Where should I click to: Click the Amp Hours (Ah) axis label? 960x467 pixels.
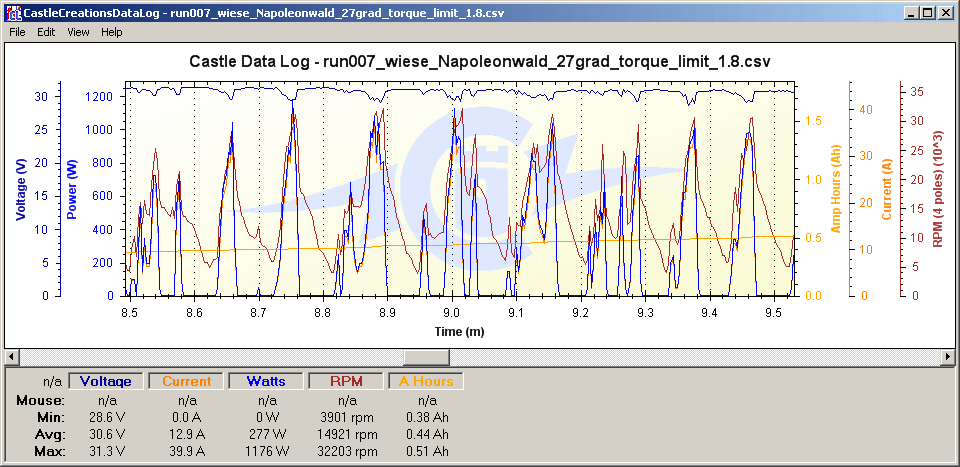point(836,189)
